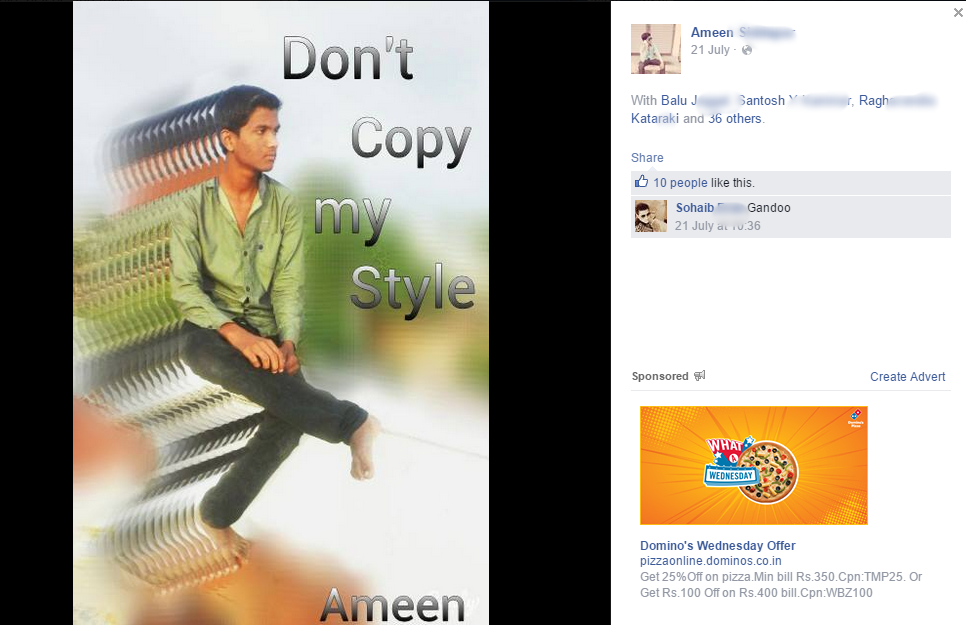
Task: View the 10 people who like this
Action: click(x=680, y=182)
